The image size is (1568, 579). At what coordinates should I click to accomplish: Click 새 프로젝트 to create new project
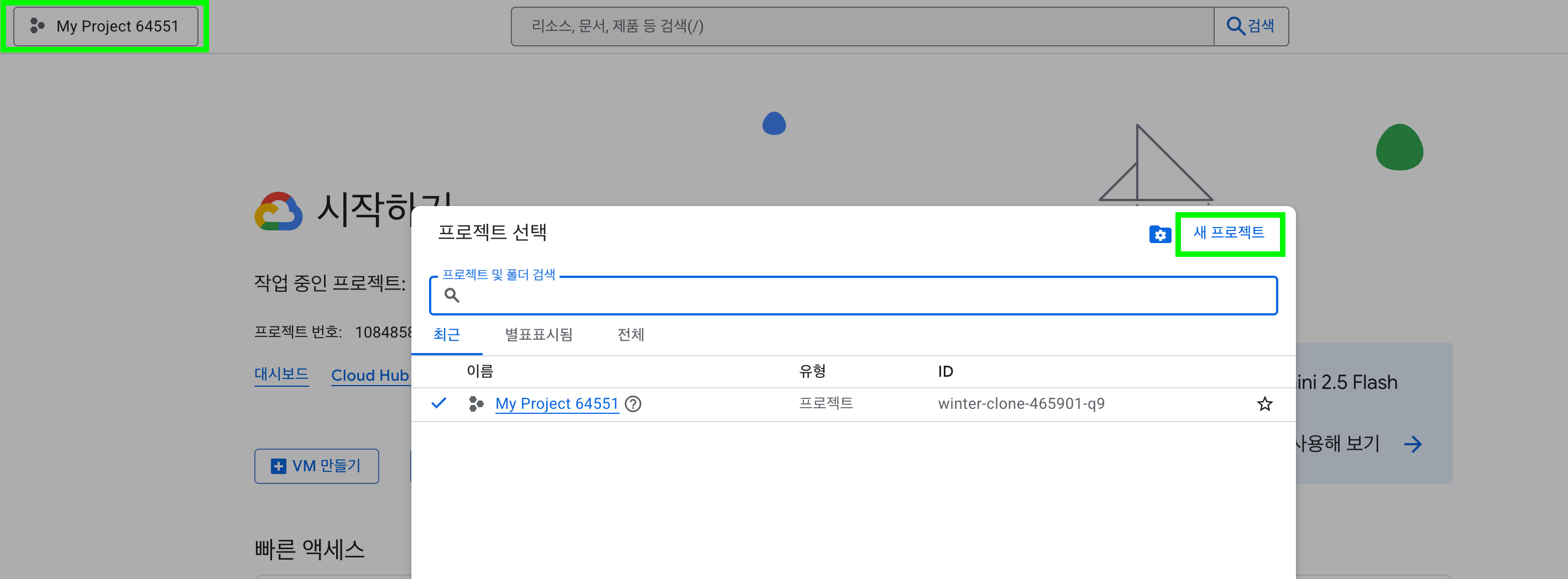pyautogui.click(x=1229, y=233)
